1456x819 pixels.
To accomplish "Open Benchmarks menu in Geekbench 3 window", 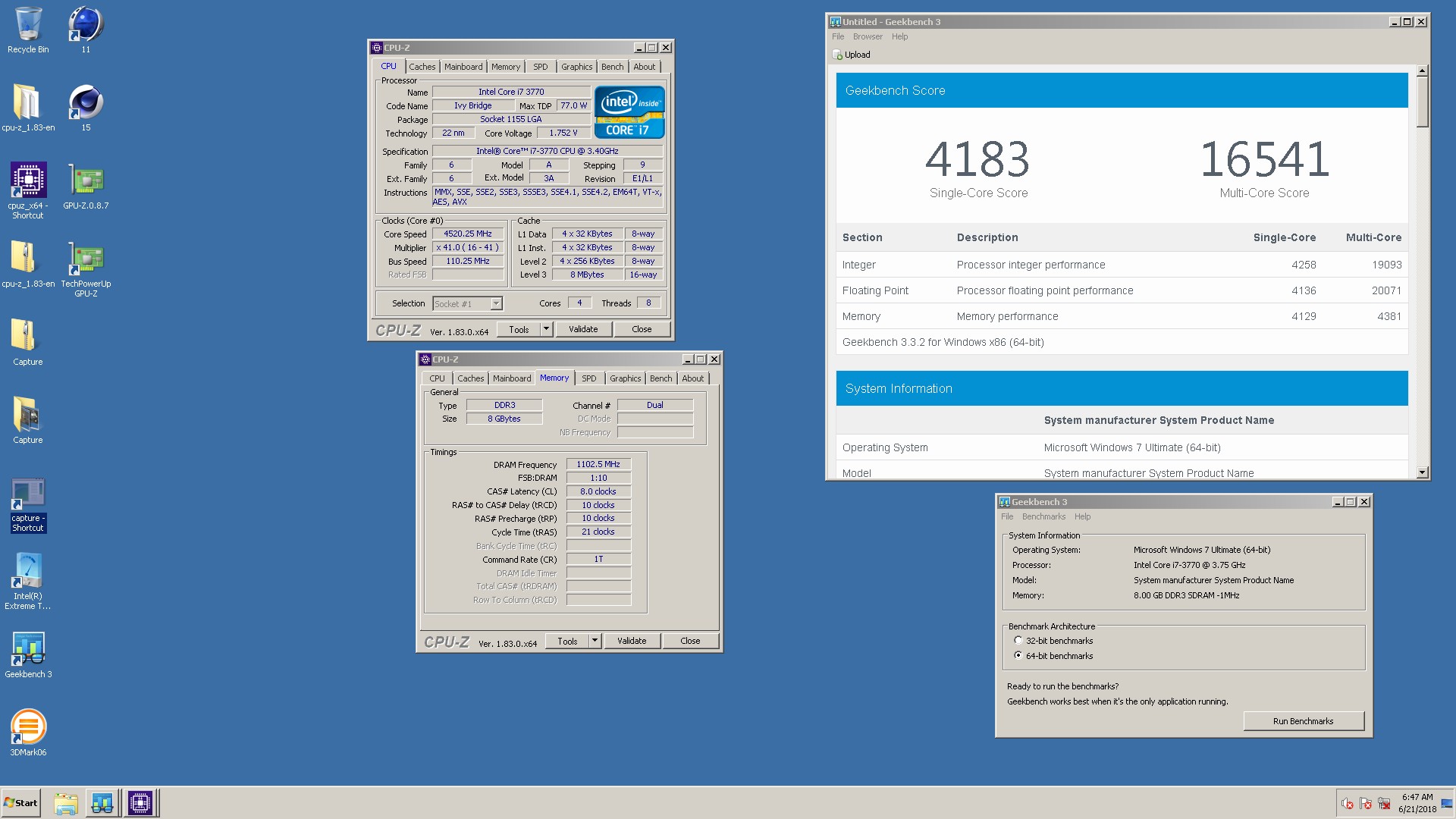I will [1043, 516].
